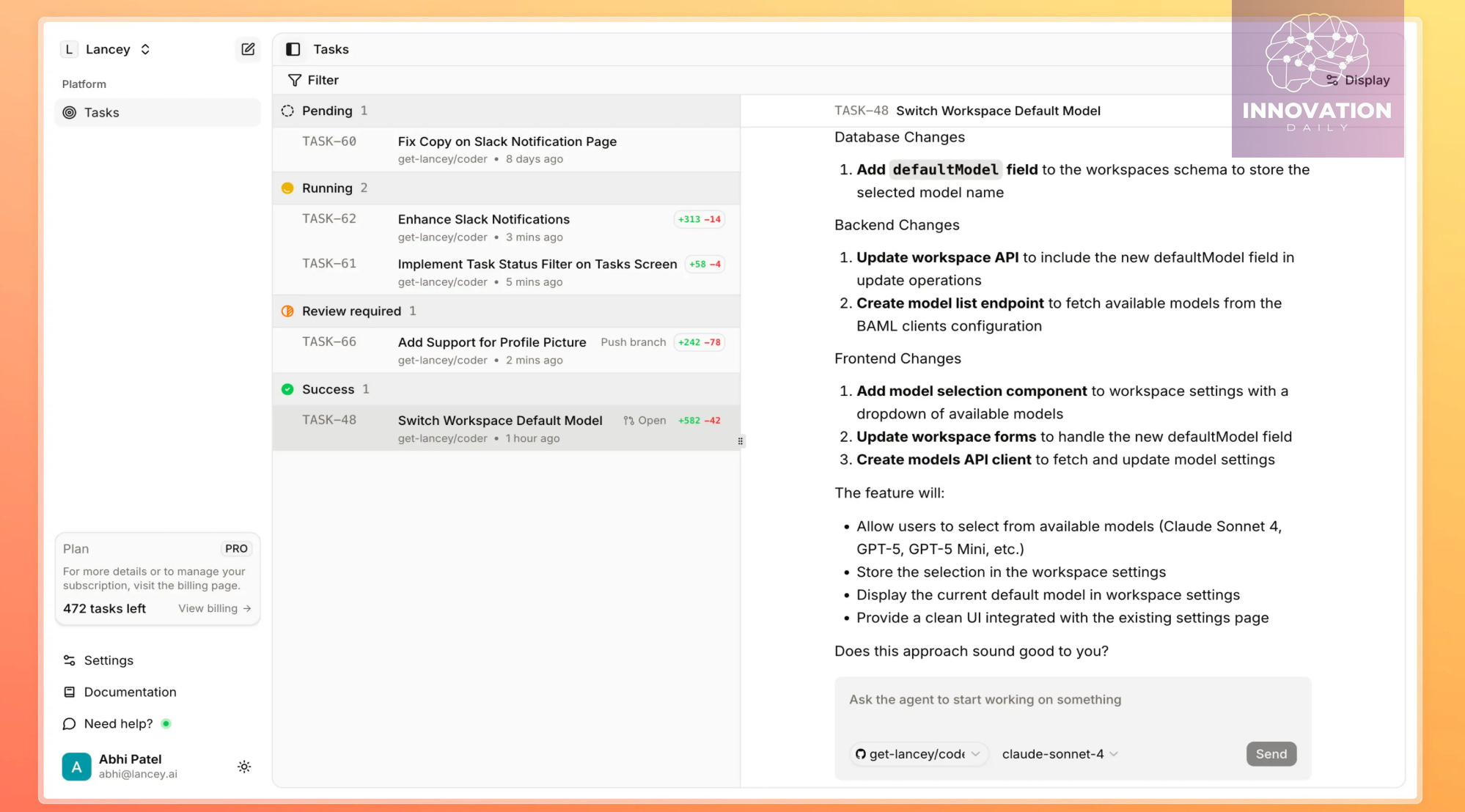Image resolution: width=1465 pixels, height=812 pixels.
Task: Click the panel resize drag handle
Action: click(x=741, y=441)
